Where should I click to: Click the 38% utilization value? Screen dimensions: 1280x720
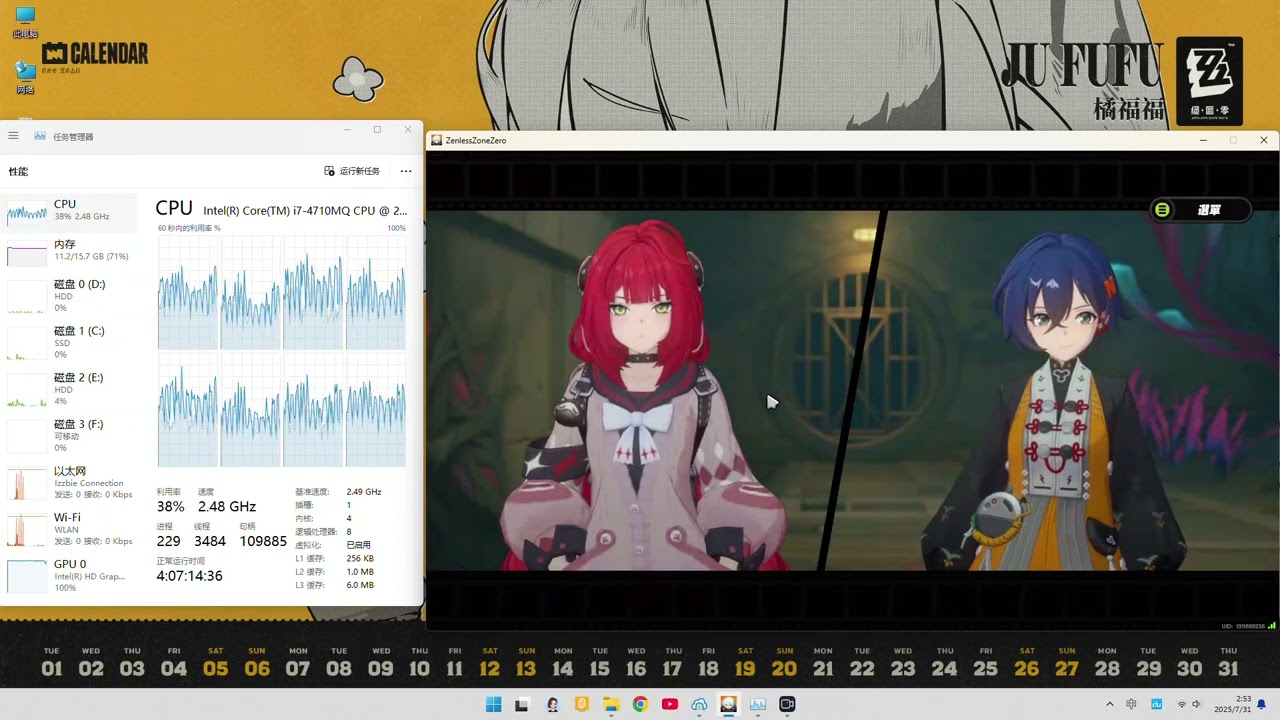[171, 507]
